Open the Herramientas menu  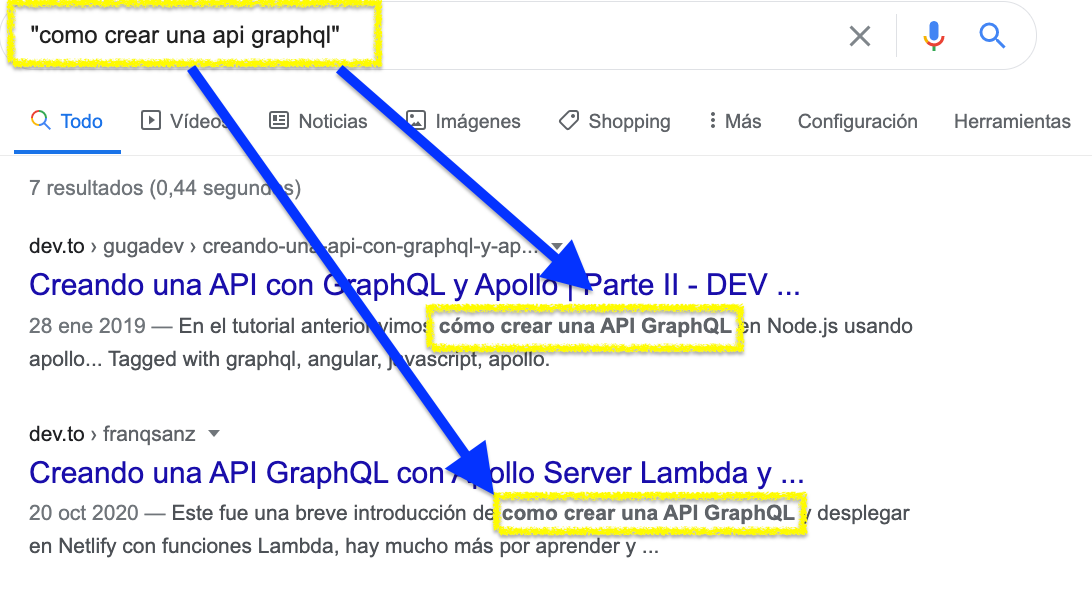1011,120
